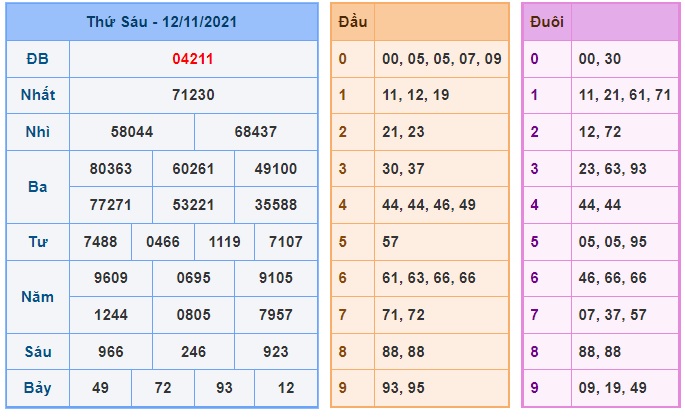Click the first prize number 71230

193,95
